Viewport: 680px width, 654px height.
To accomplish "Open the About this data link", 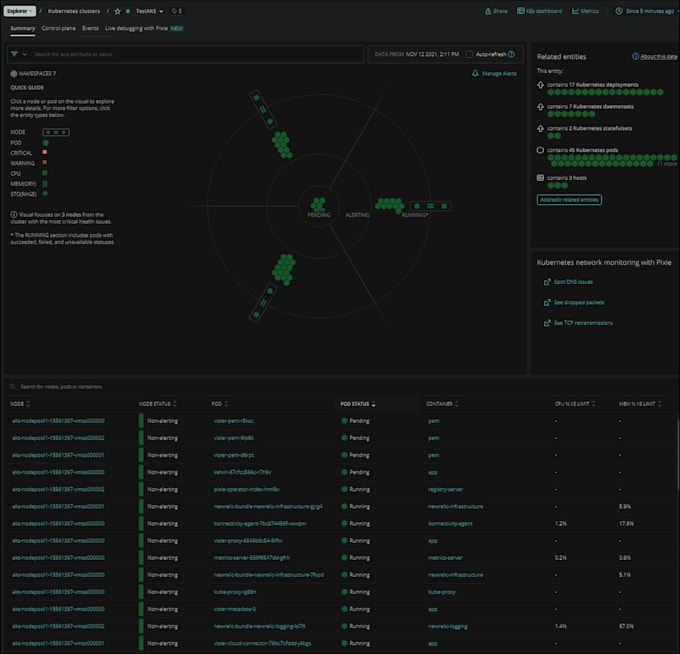I will click(658, 56).
